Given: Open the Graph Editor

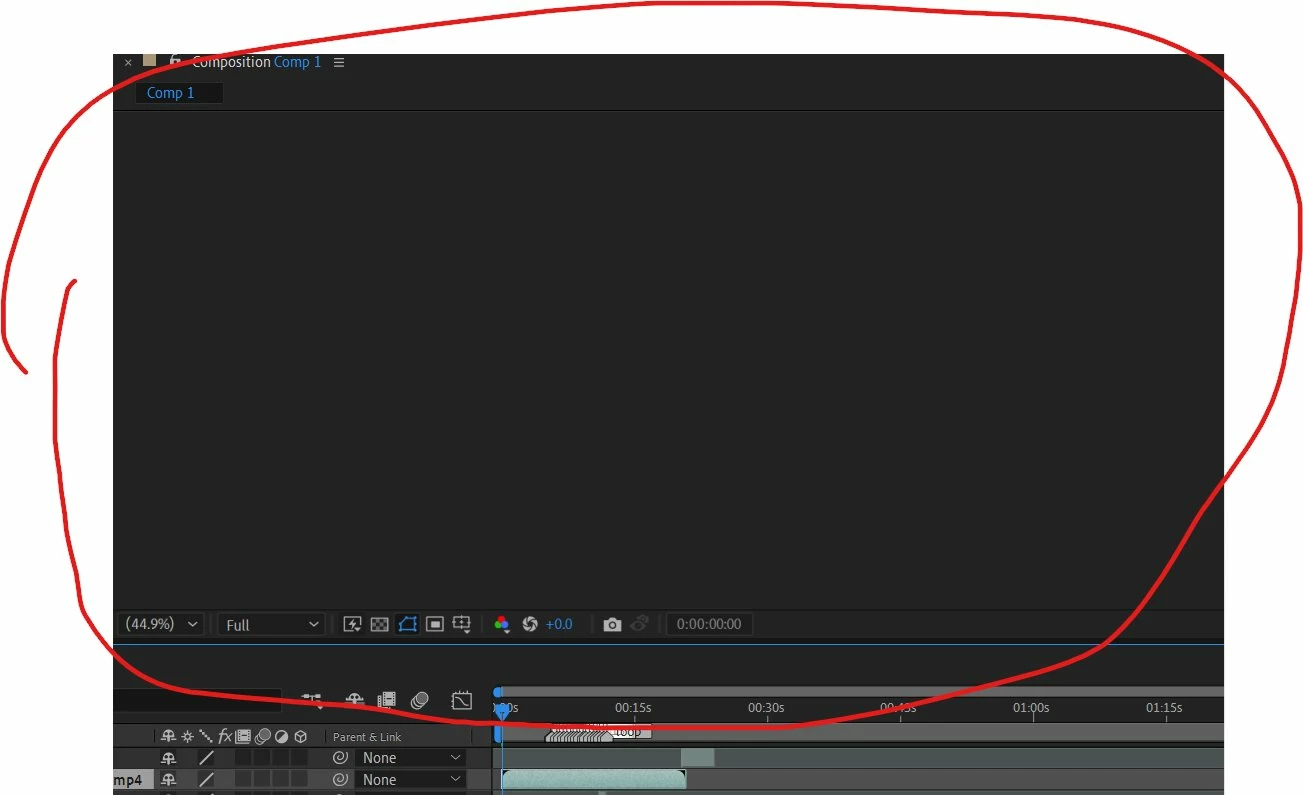Looking at the screenshot, I should point(461,700).
